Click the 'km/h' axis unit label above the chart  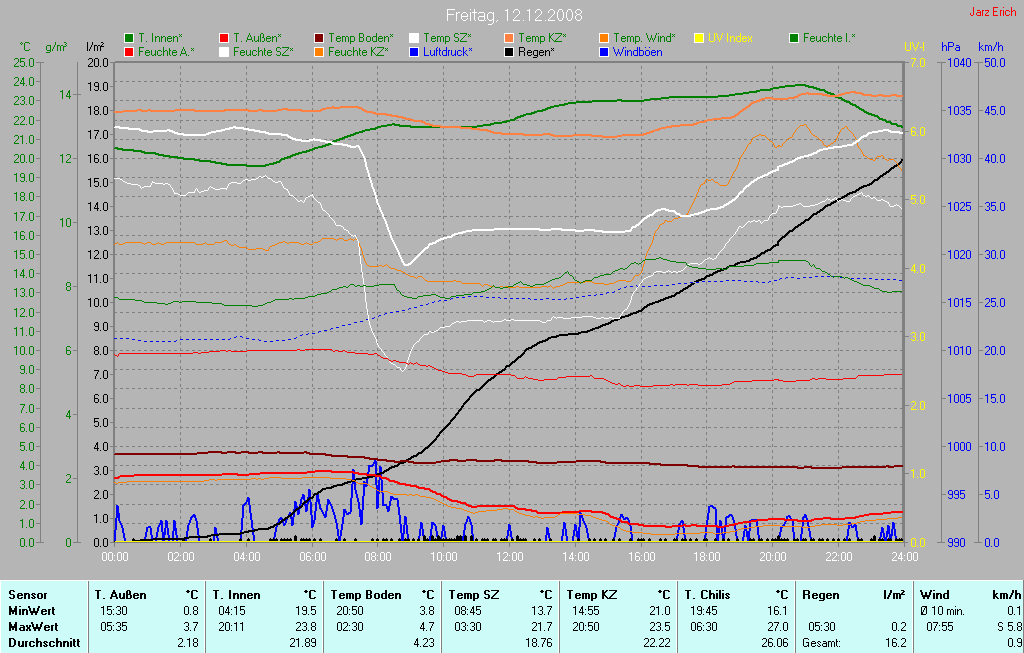point(991,47)
